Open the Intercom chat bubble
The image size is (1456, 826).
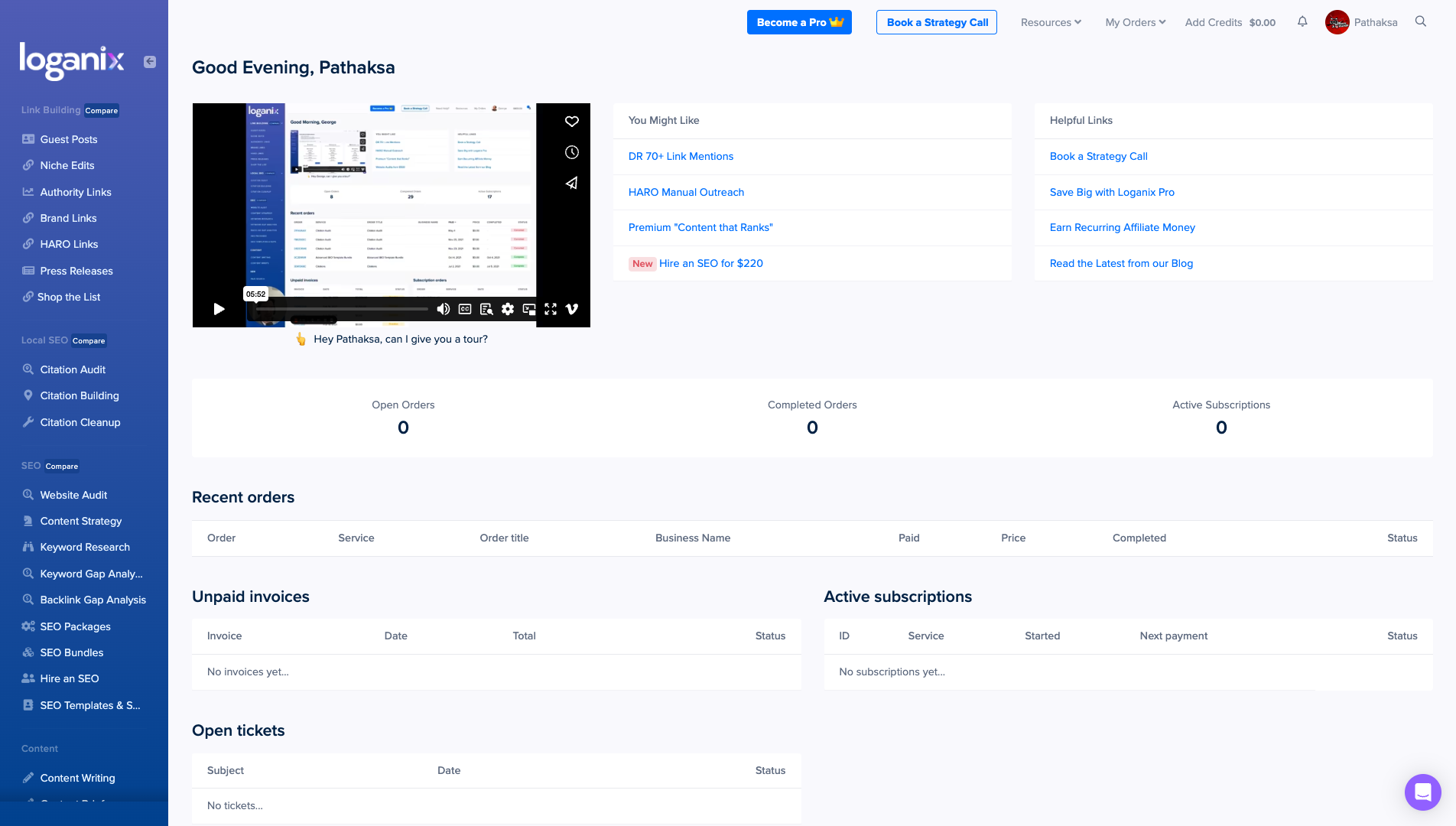coord(1422,792)
